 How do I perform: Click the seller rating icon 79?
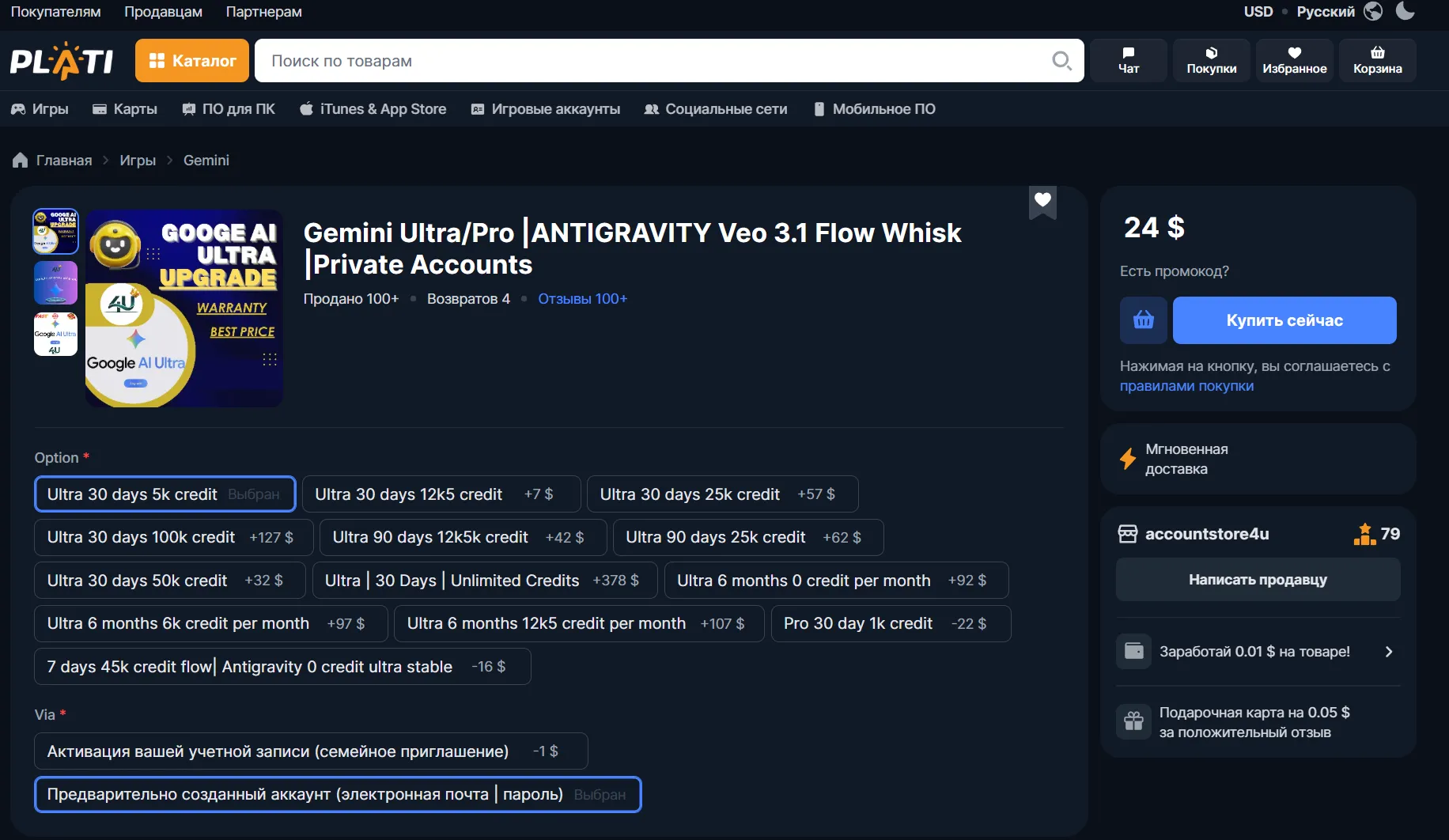[x=1364, y=534]
